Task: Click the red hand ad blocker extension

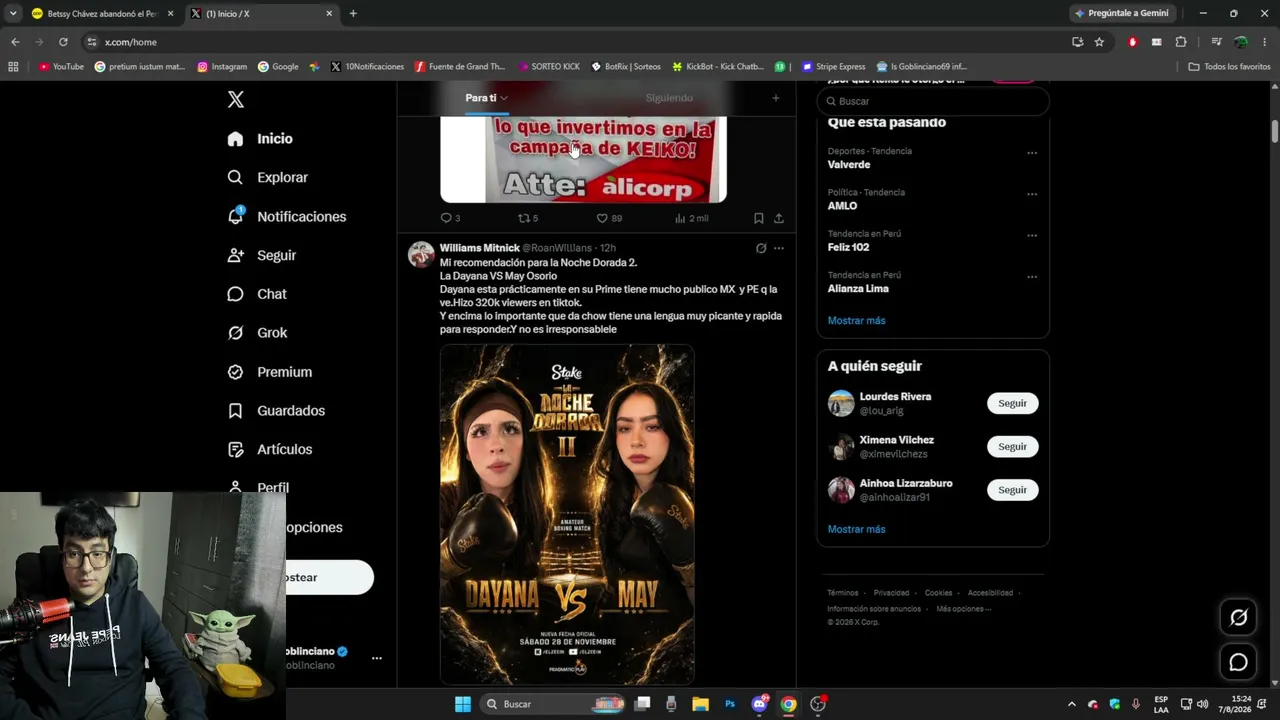Action: [x=1132, y=42]
